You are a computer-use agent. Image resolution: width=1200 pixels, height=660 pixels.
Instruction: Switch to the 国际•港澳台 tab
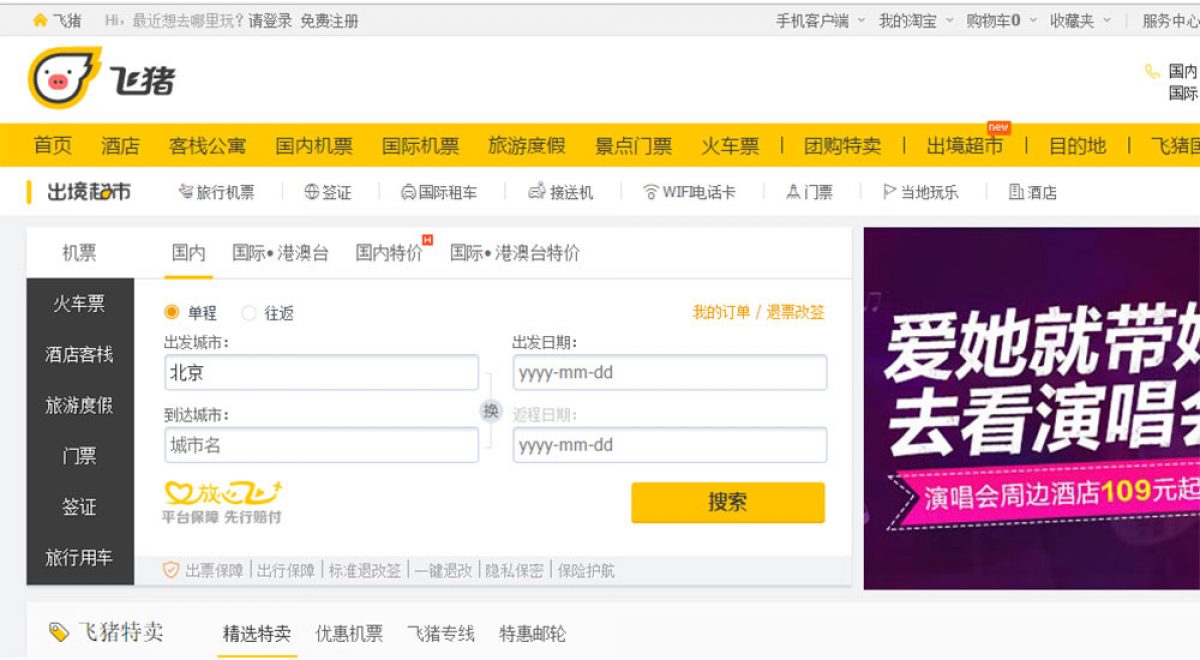(280, 253)
